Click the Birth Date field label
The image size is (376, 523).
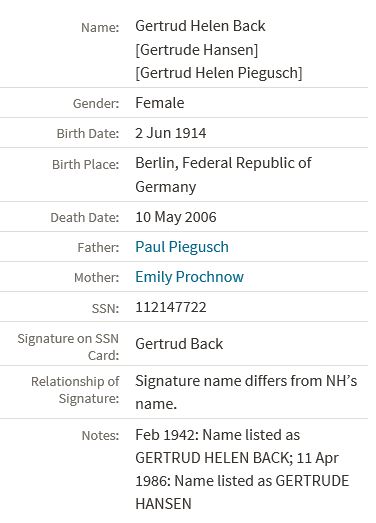pyautogui.click(x=88, y=134)
